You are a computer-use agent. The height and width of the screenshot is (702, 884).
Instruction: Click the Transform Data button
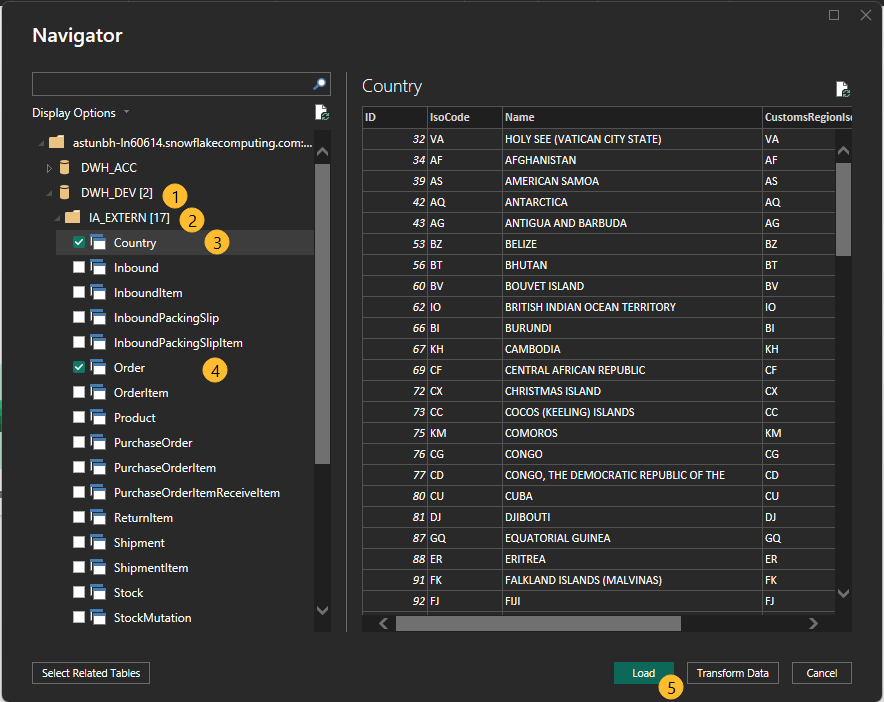click(733, 673)
